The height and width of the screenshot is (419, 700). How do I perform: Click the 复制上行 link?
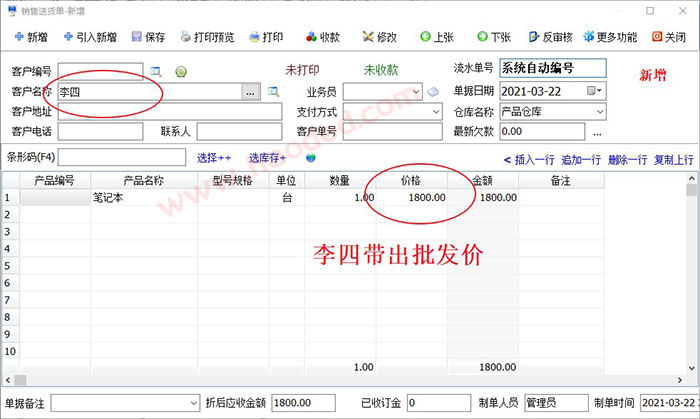[674, 160]
